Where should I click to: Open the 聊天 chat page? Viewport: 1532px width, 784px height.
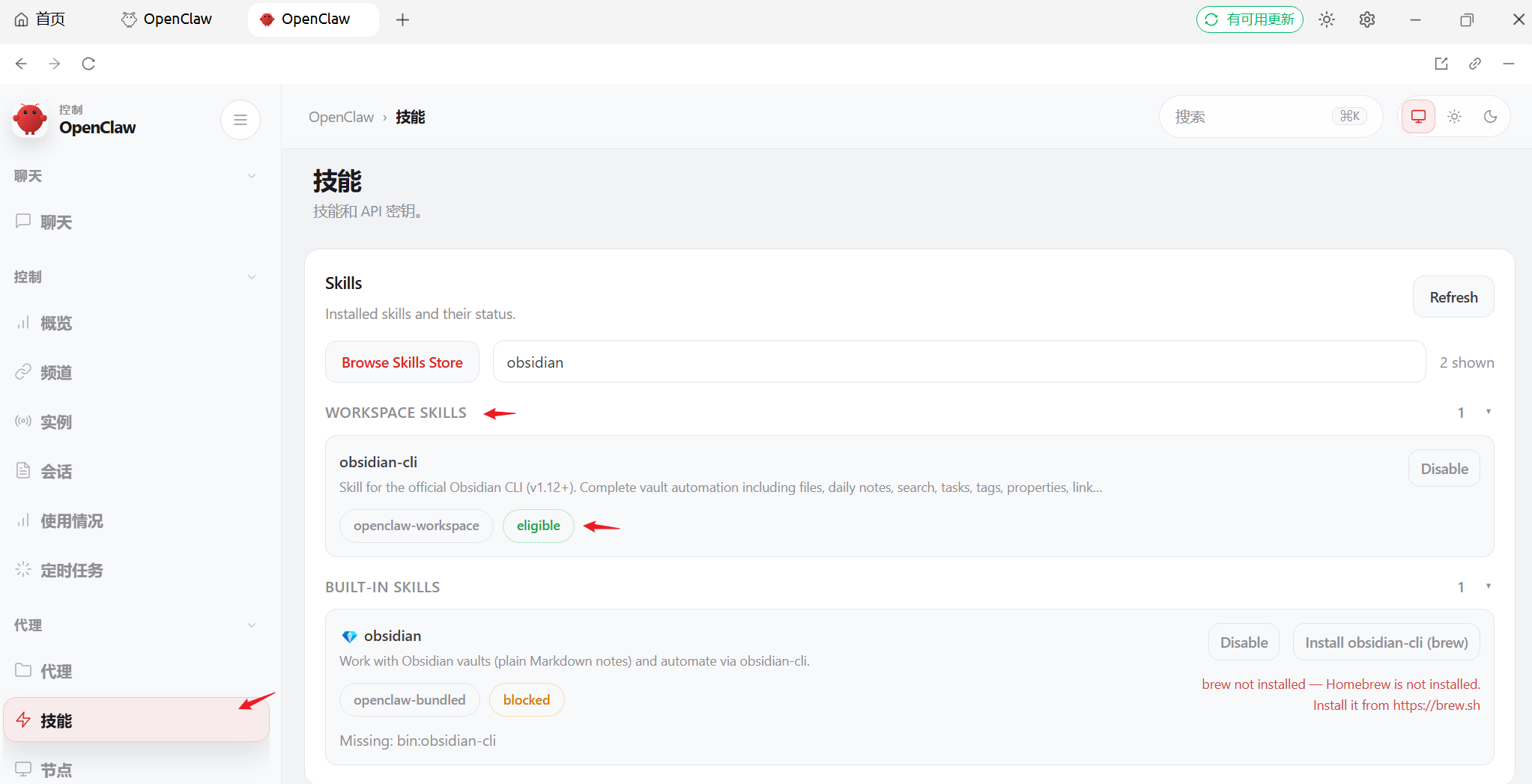136,222
